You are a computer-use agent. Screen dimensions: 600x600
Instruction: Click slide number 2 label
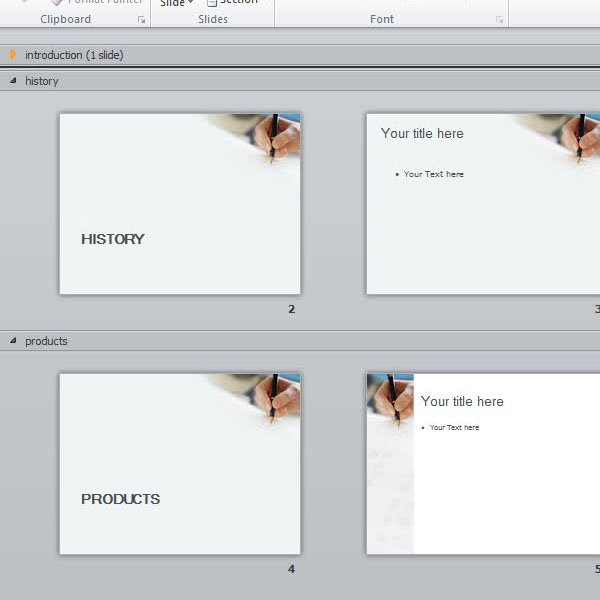292,309
